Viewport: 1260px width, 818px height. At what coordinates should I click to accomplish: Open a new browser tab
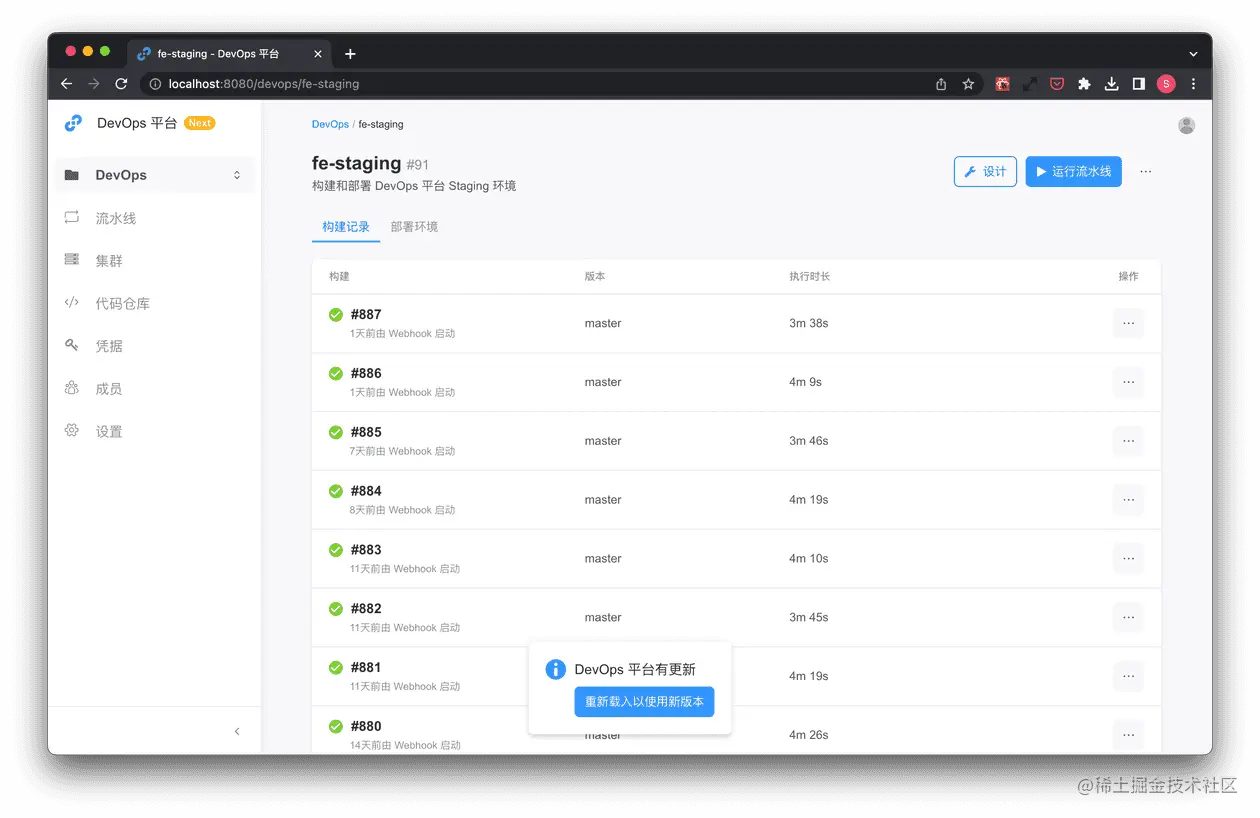350,54
